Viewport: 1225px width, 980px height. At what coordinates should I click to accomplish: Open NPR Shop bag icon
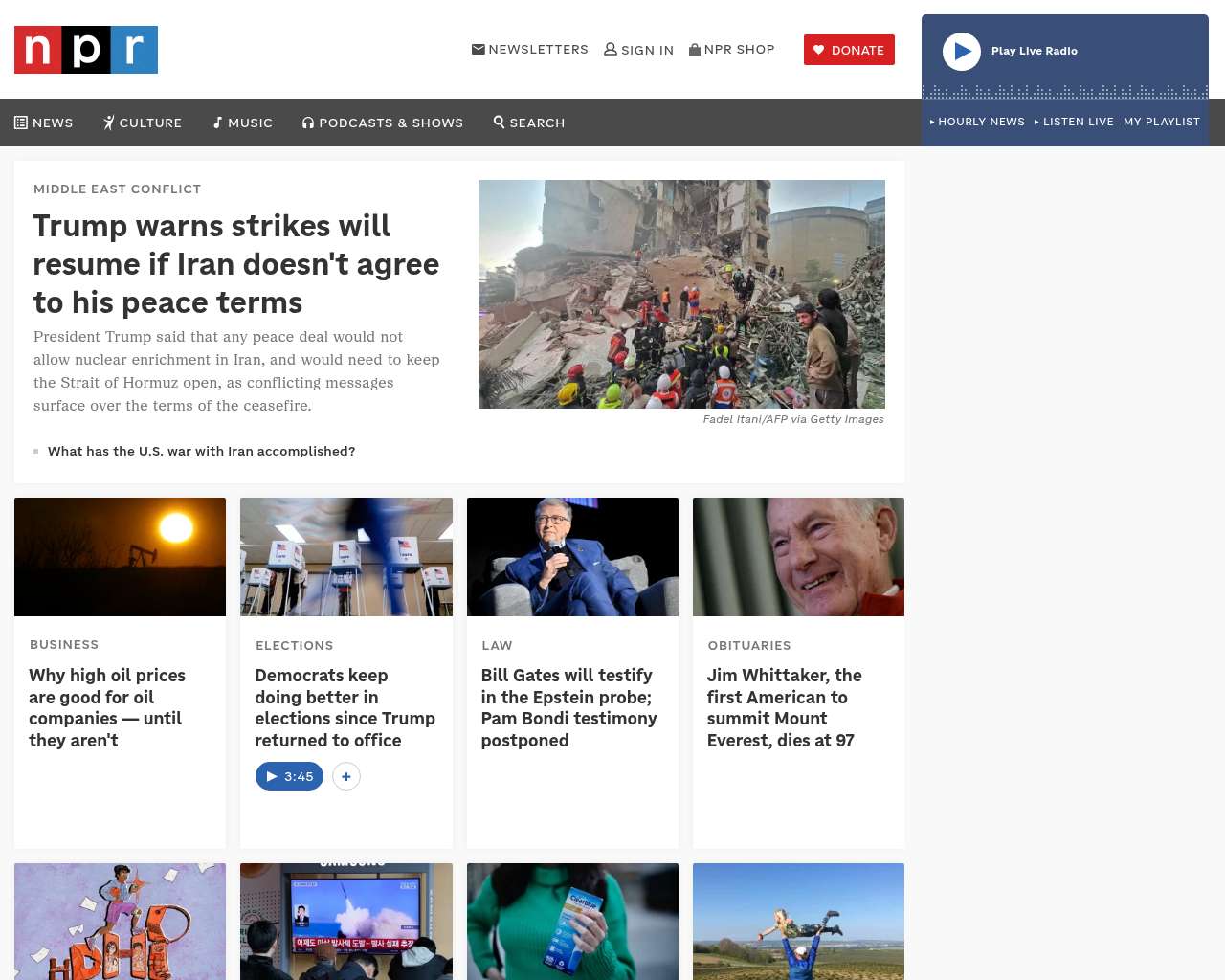(x=695, y=50)
